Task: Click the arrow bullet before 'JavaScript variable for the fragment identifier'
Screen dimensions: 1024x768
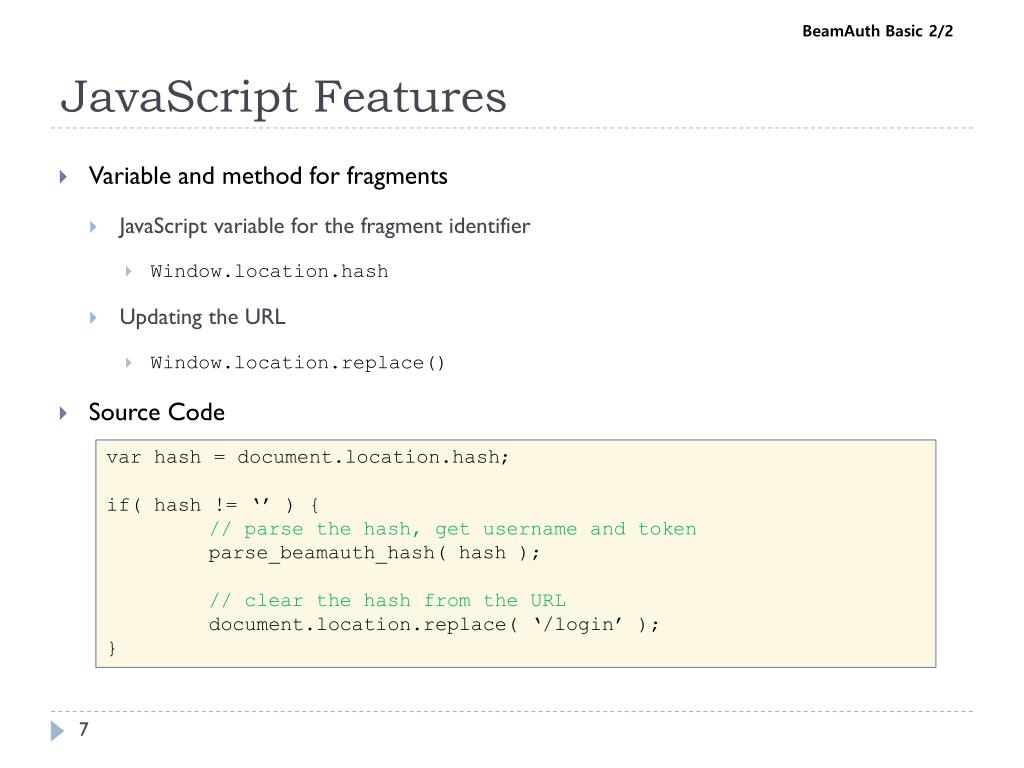Action: coord(93,227)
